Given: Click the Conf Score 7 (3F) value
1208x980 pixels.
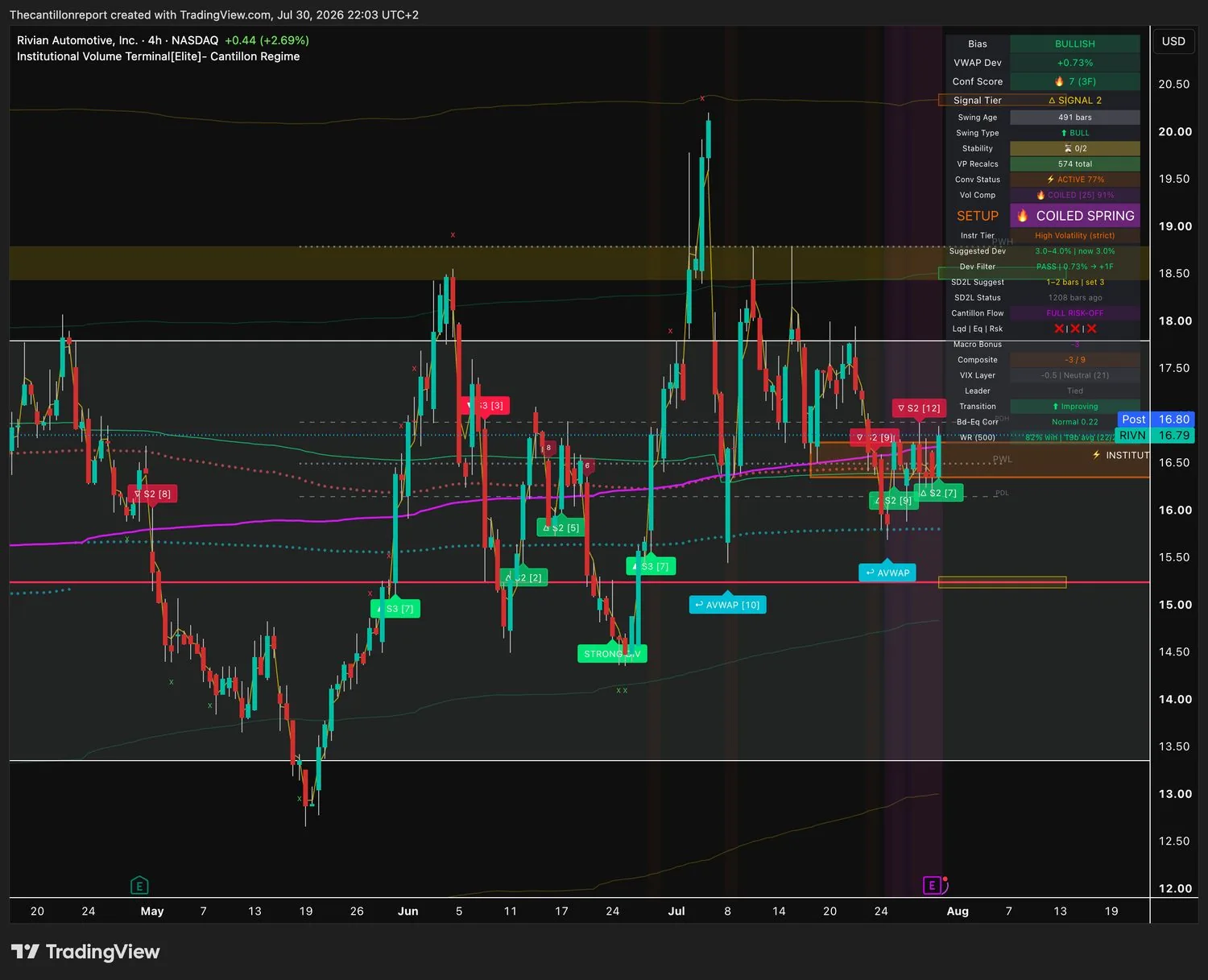Looking at the screenshot, I should point(1075,81).
